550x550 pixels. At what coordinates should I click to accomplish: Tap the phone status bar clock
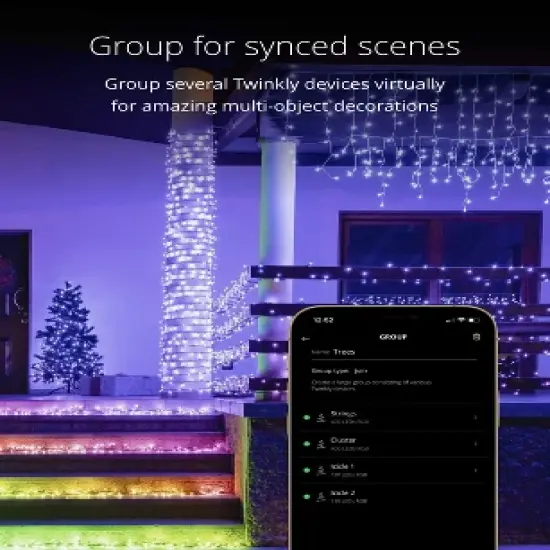coord(323,320)
